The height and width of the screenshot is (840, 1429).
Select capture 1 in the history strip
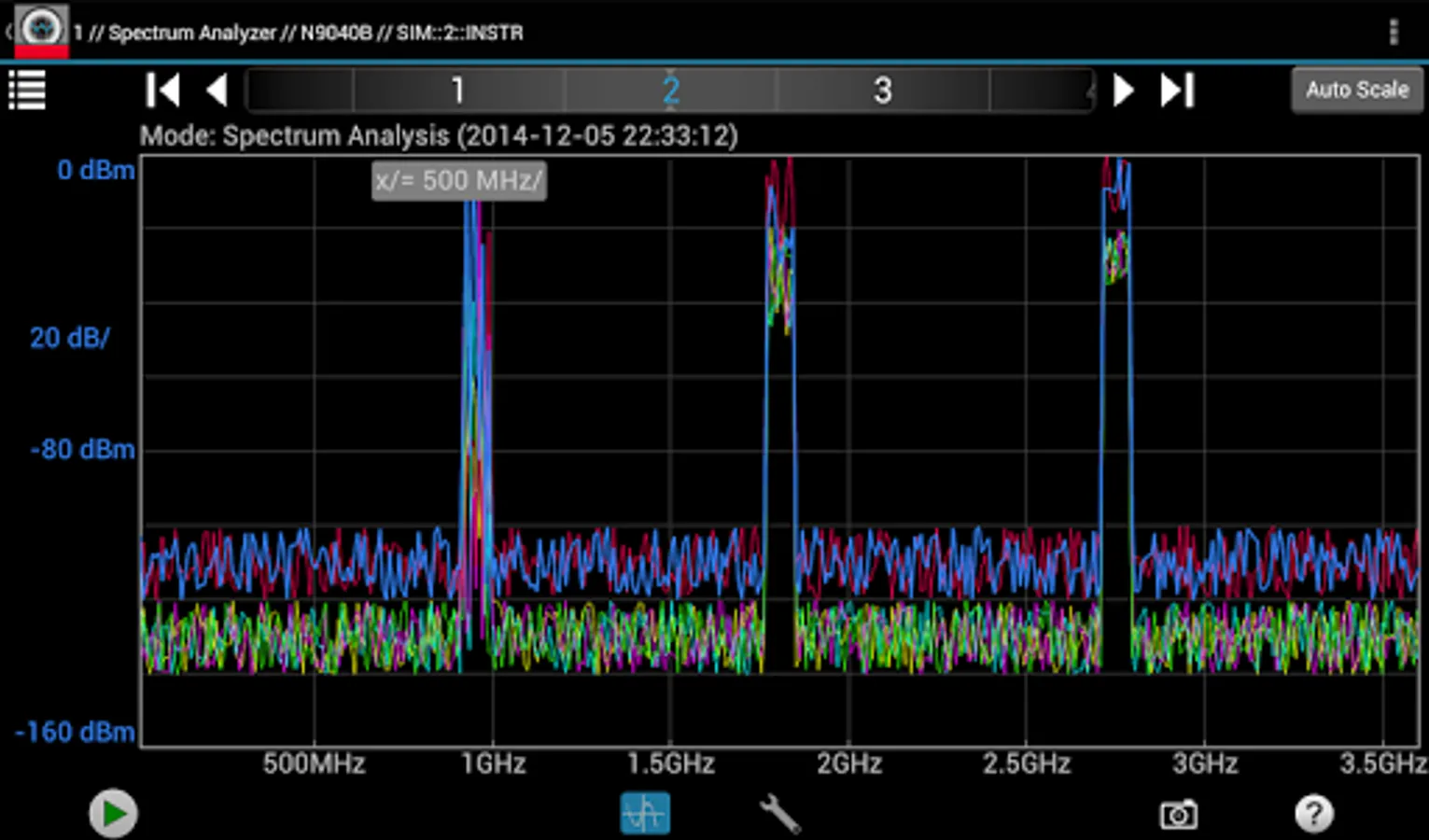457,91
